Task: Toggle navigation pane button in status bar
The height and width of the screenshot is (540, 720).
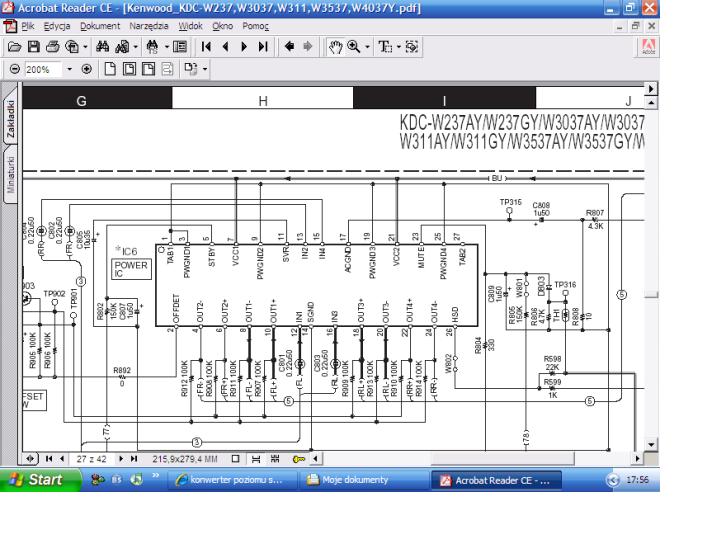Action: (30, 458)
